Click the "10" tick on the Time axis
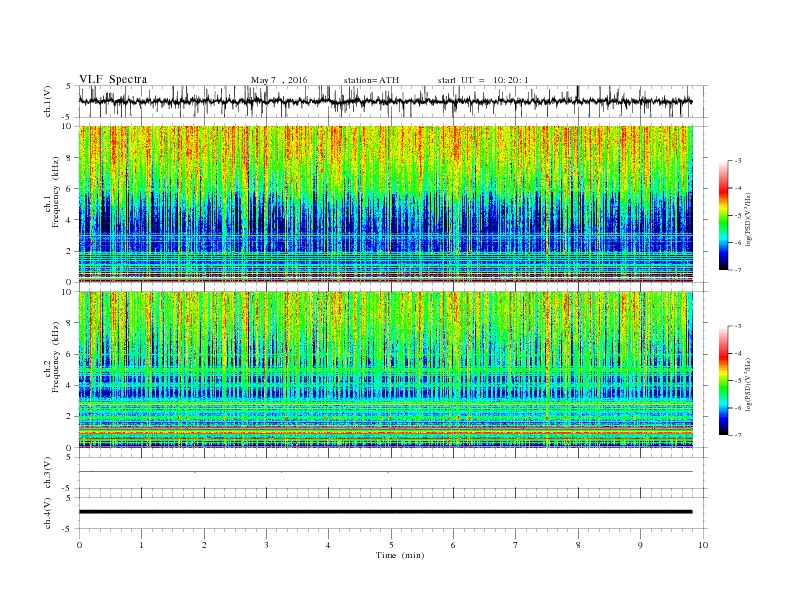Viewport: 792px width, 612px height. (x=703, y=545)
